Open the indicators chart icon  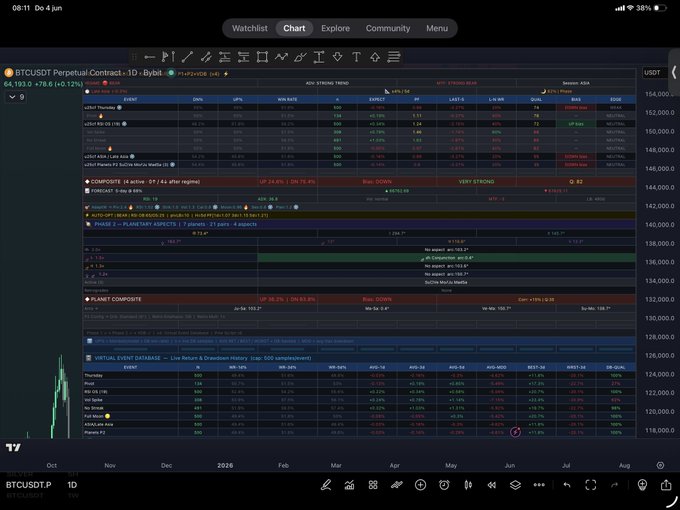coord(350,485)
